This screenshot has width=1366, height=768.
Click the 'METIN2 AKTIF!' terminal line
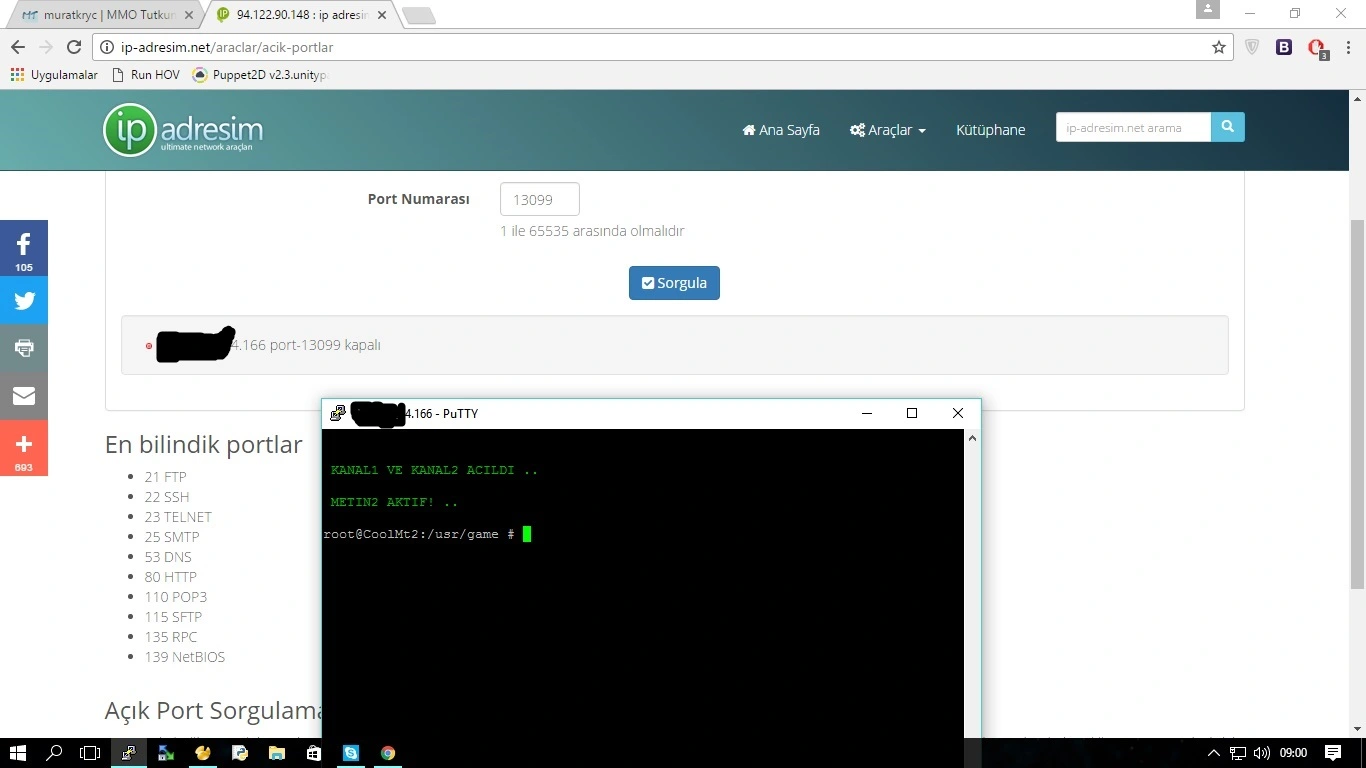[394, 502]
